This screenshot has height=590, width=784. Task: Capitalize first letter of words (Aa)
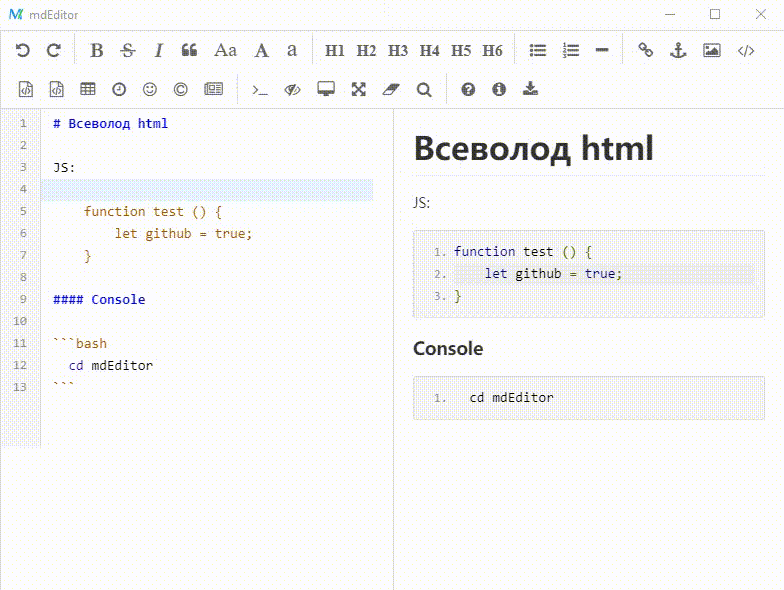pos(226,50)
